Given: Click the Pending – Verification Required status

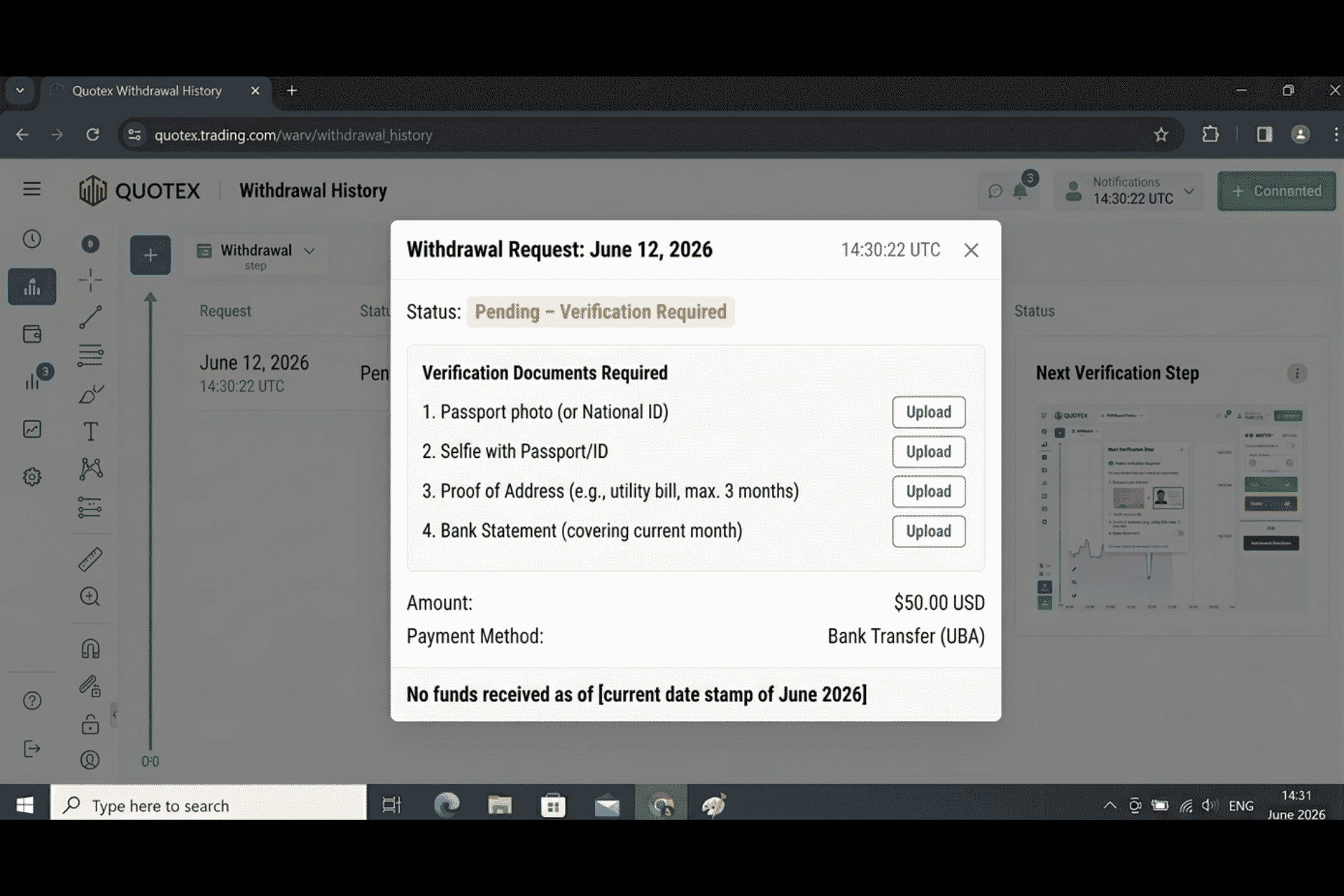Looking at the screenshot, I should 601,311.
